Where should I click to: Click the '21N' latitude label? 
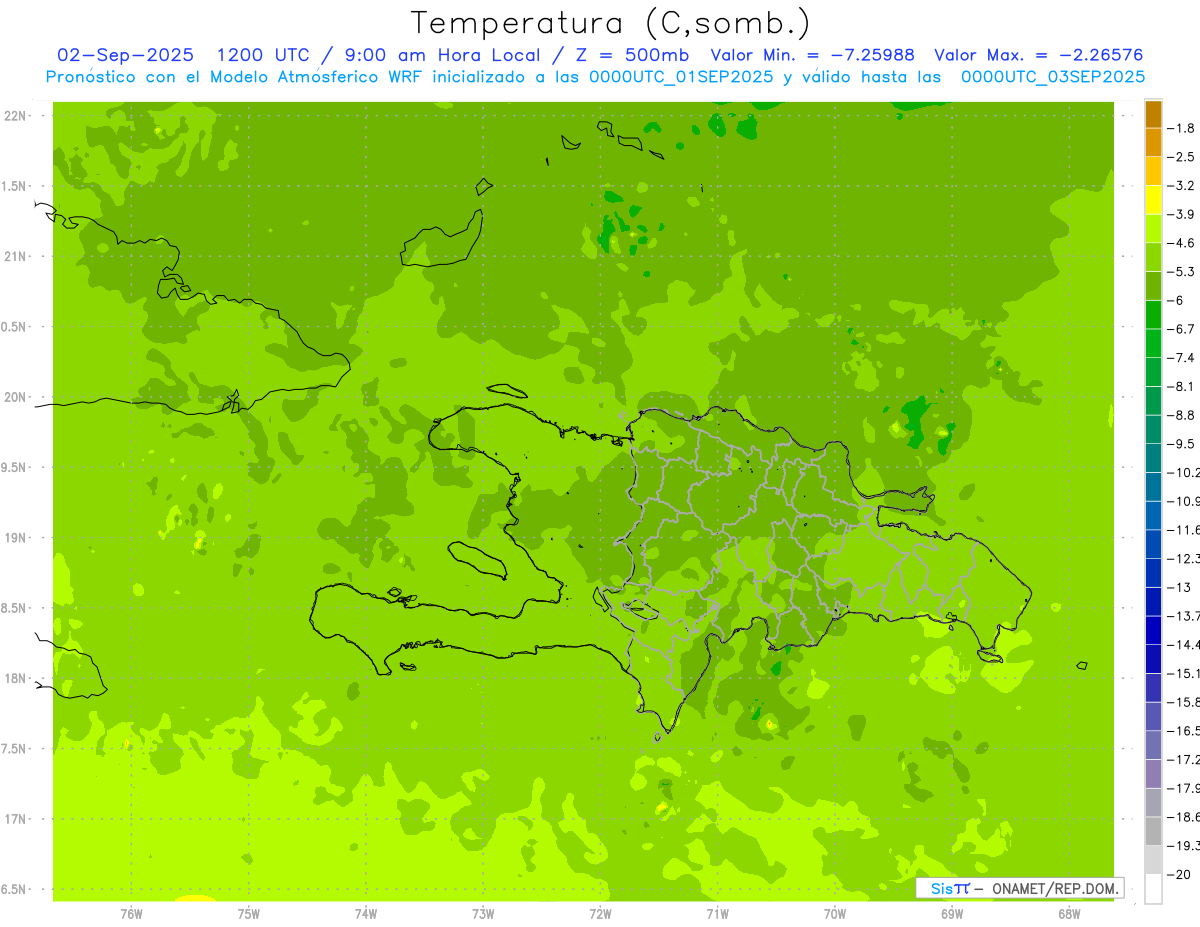pos(16,256)
